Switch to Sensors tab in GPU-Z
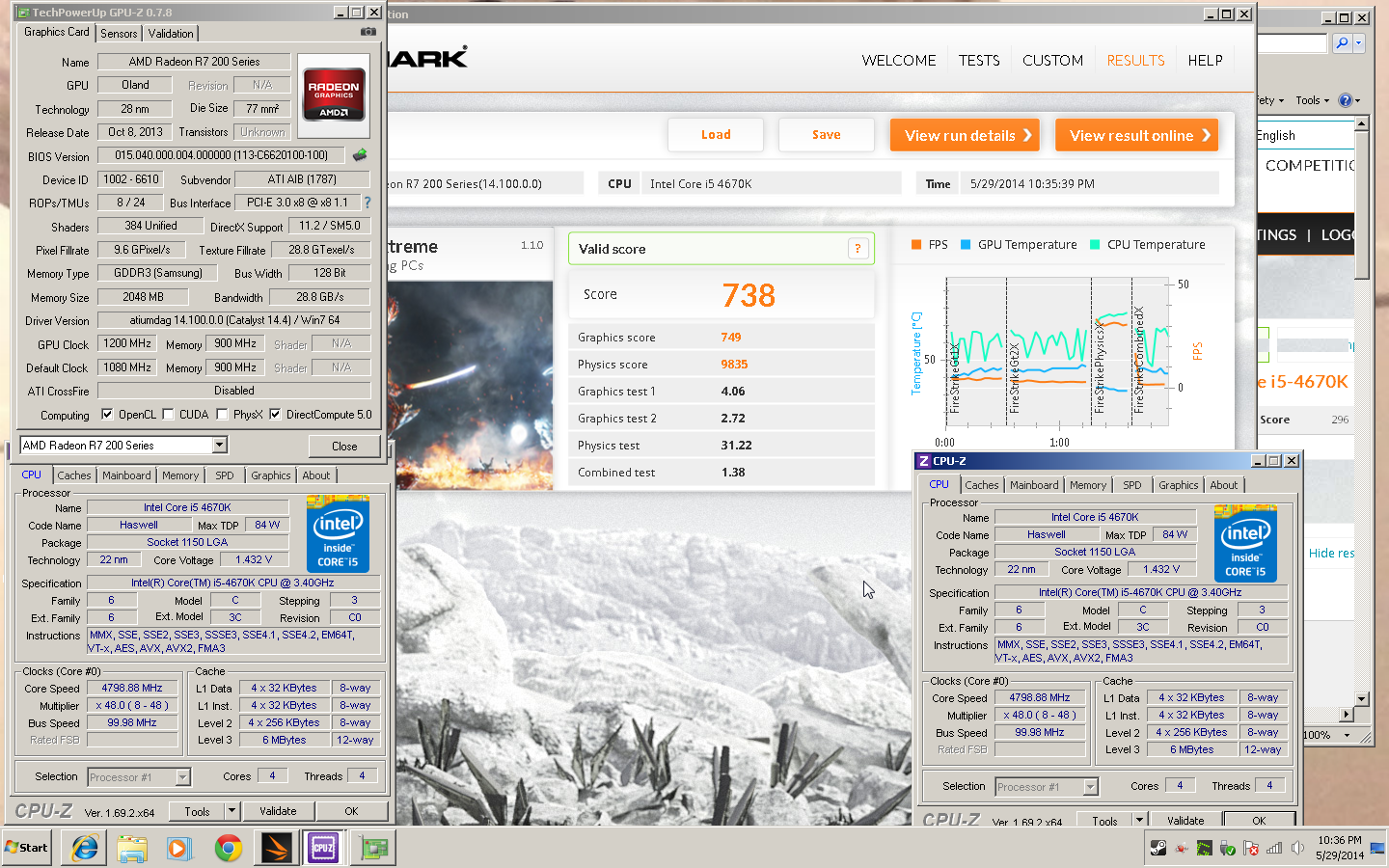The height and width of the screenshot is (868, 1389). click(119, 33)
